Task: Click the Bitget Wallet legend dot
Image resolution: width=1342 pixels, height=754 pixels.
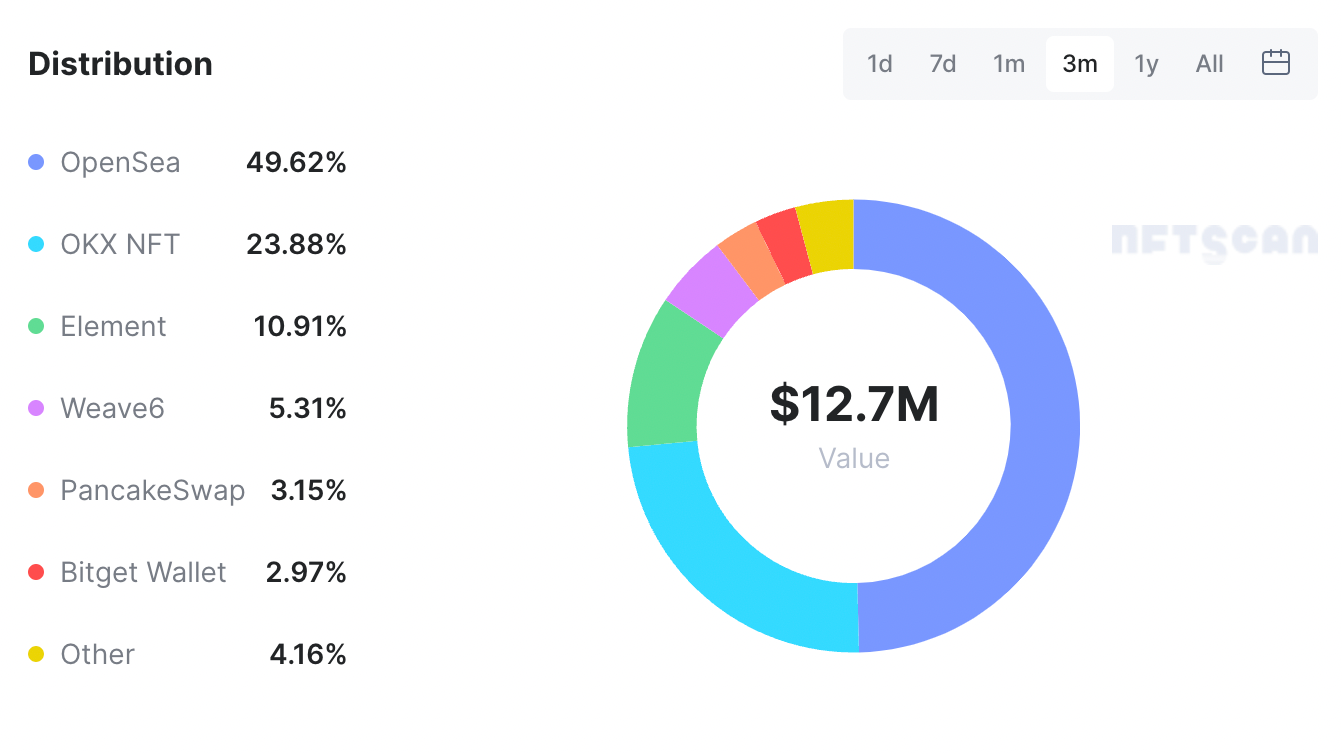Action: (x=36, y=572)
